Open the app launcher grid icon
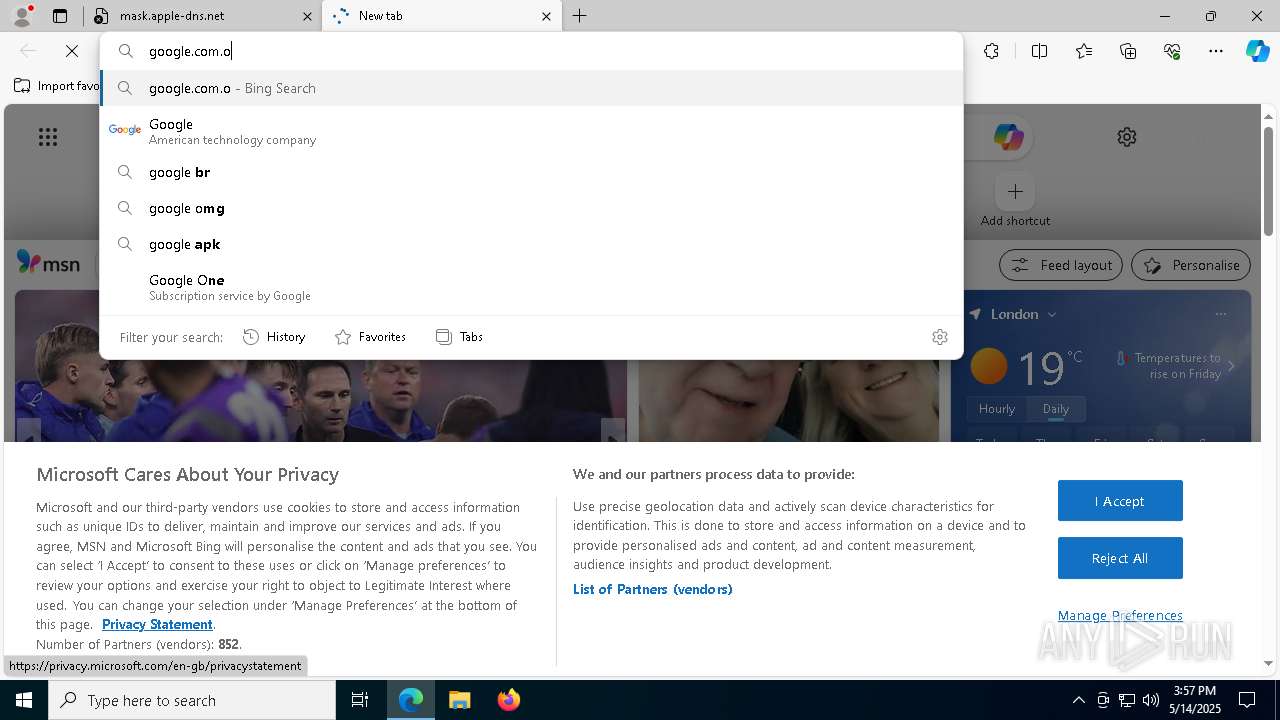 48,137
